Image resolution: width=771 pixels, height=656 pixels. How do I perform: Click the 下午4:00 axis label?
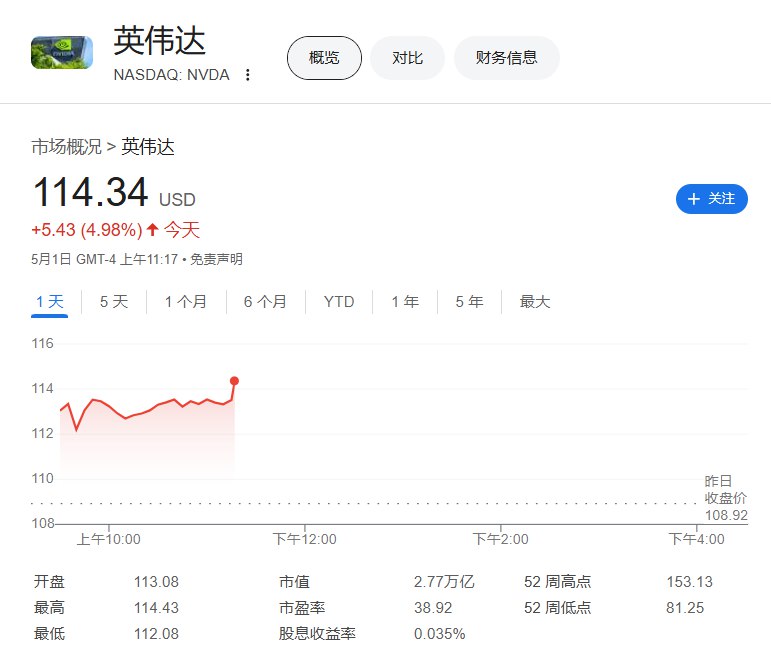(696, 539)
